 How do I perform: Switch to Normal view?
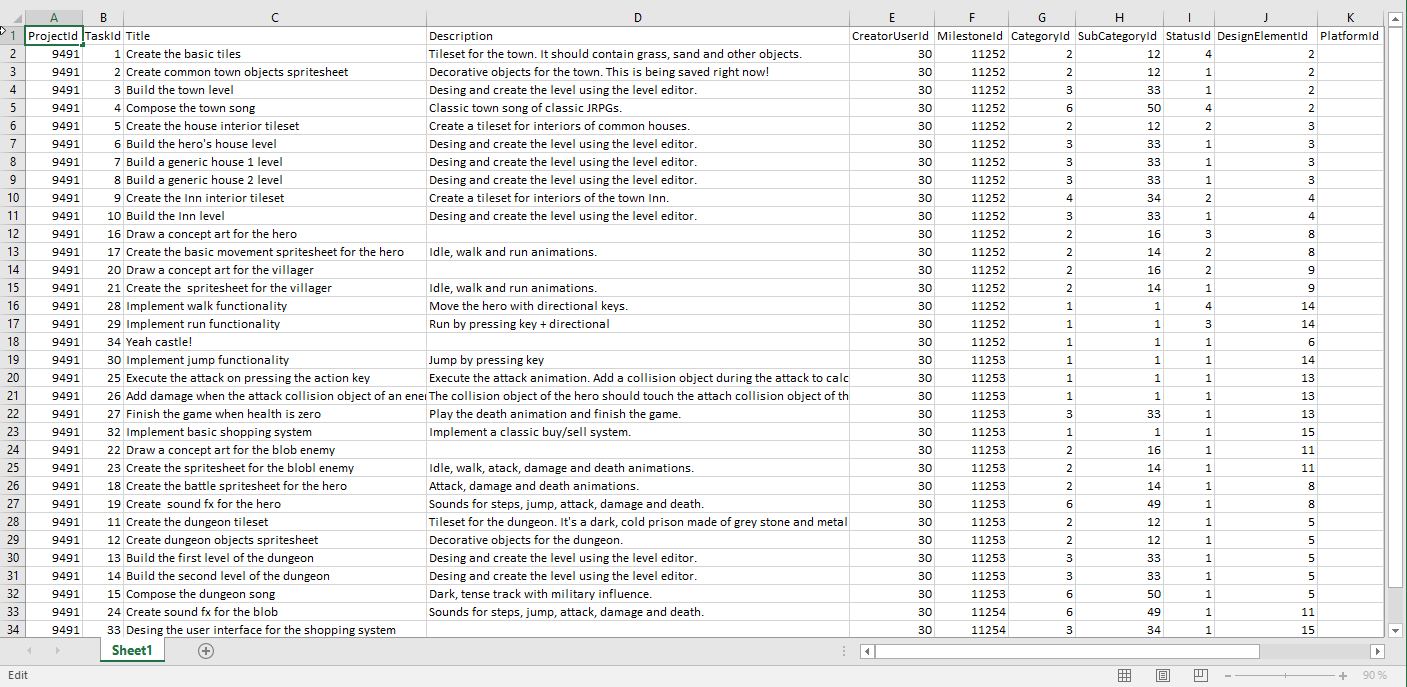point(1124,675)
